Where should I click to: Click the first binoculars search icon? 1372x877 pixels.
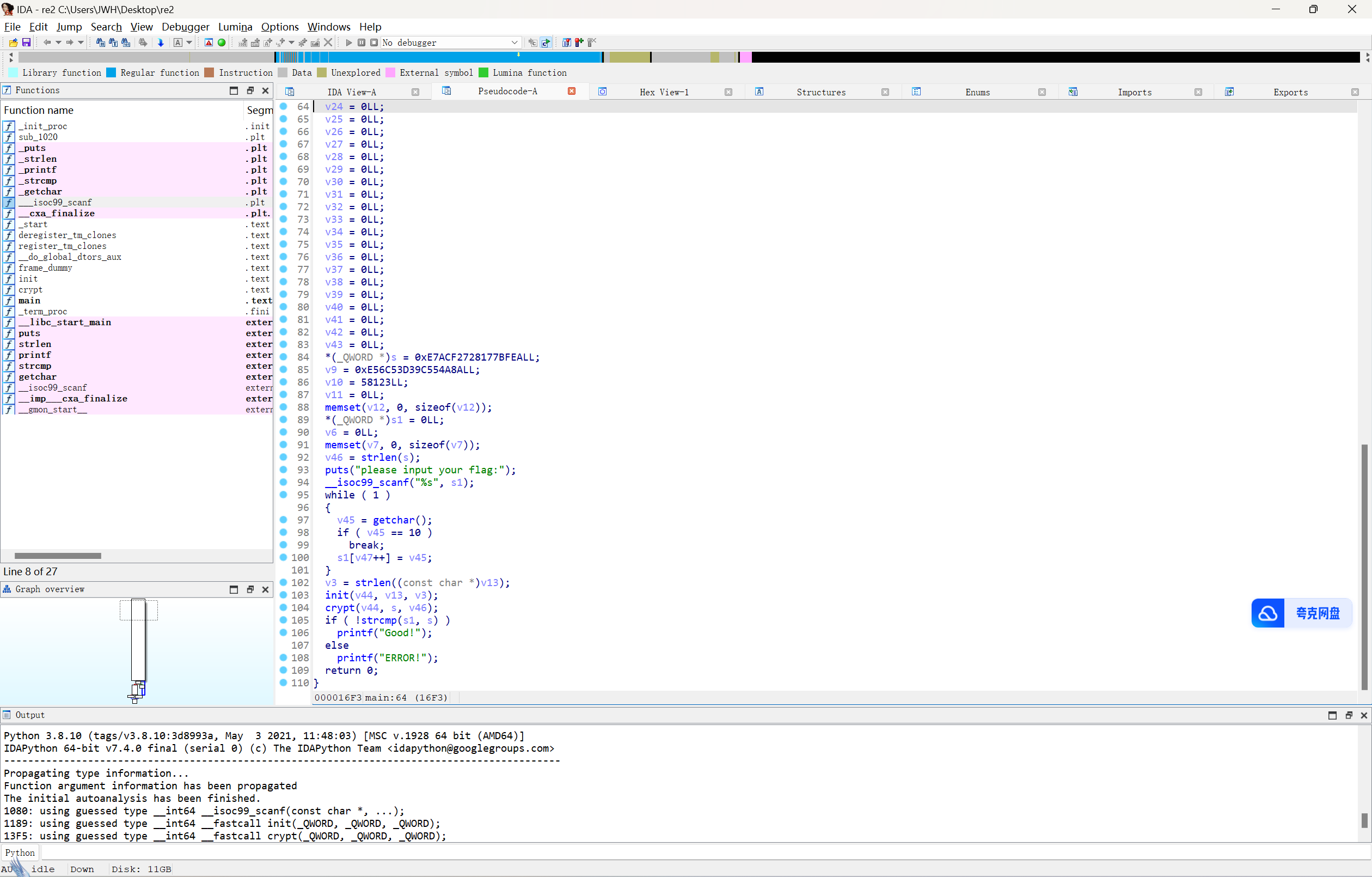pos(100,43)
